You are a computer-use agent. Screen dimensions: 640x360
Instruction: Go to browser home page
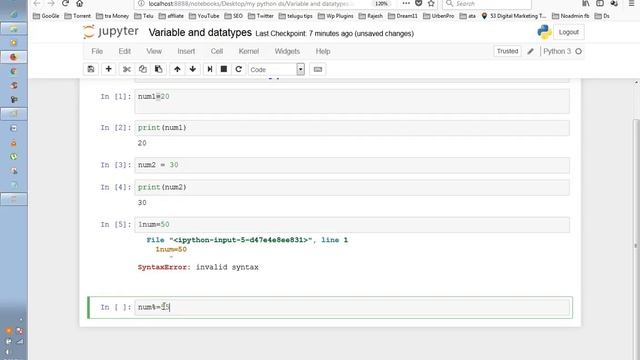coord(80,3)
